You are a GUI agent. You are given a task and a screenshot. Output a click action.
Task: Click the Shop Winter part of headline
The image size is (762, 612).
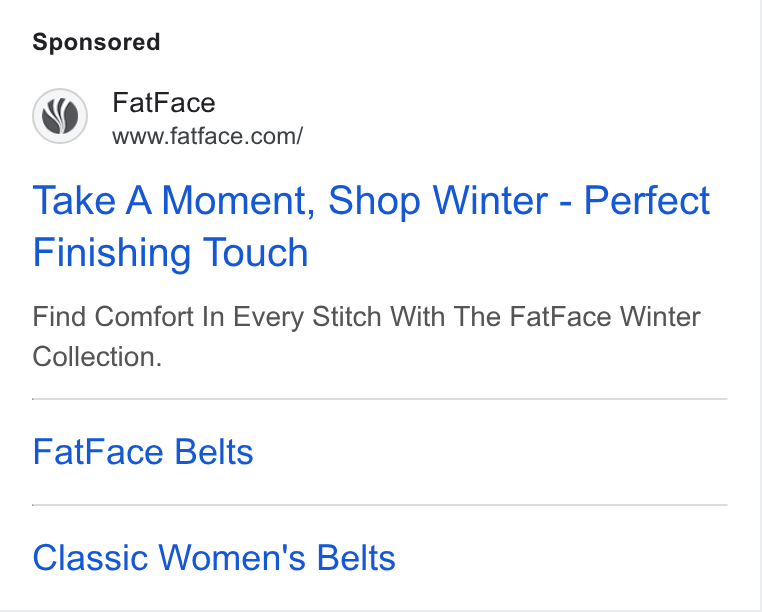tap(438, 200)
